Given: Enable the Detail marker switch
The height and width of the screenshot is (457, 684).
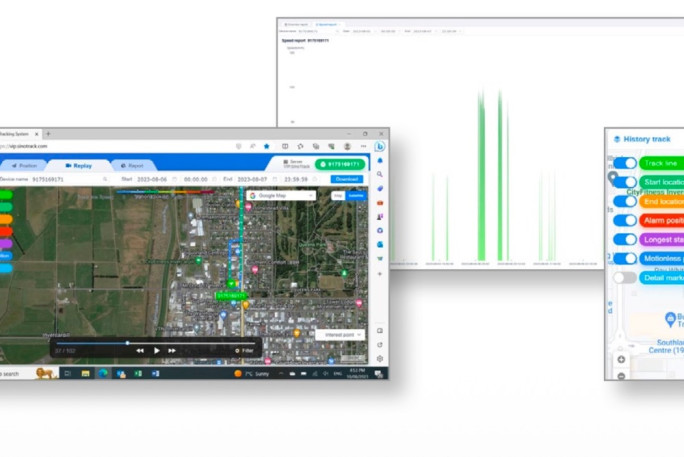Looking at the screenshot, I should coord(624,277).
